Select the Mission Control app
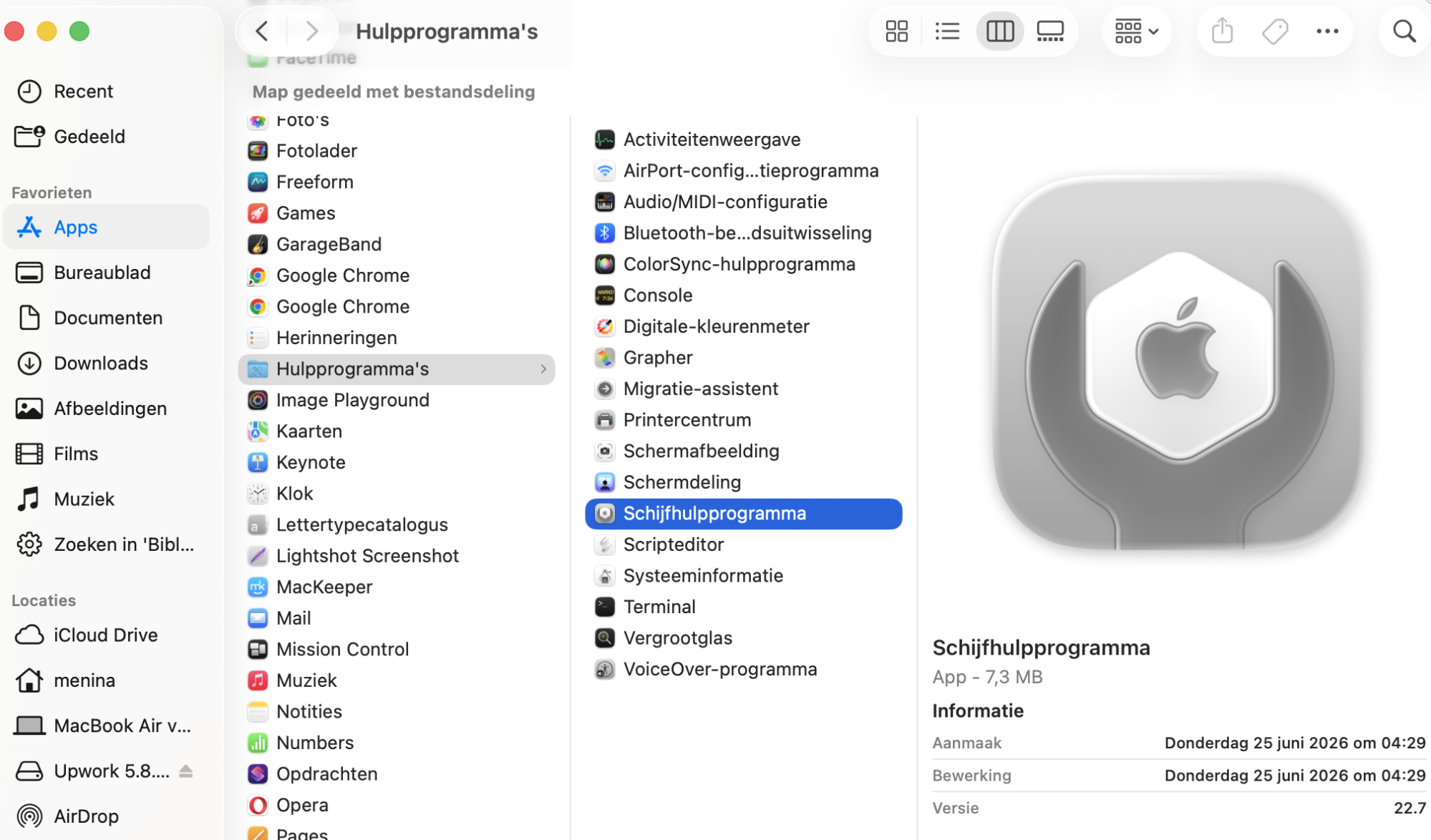Image resolution: width=1431 pixels, height=840 pixels. click(x=397, y=648)
